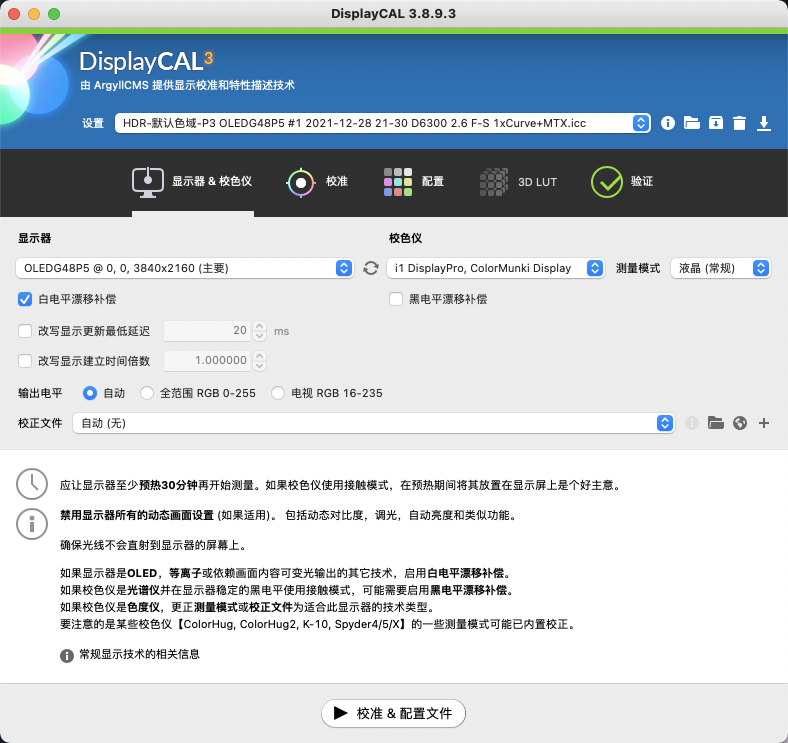Click download icon beside settings
788x743 pixels.
[x=763, y=123]
